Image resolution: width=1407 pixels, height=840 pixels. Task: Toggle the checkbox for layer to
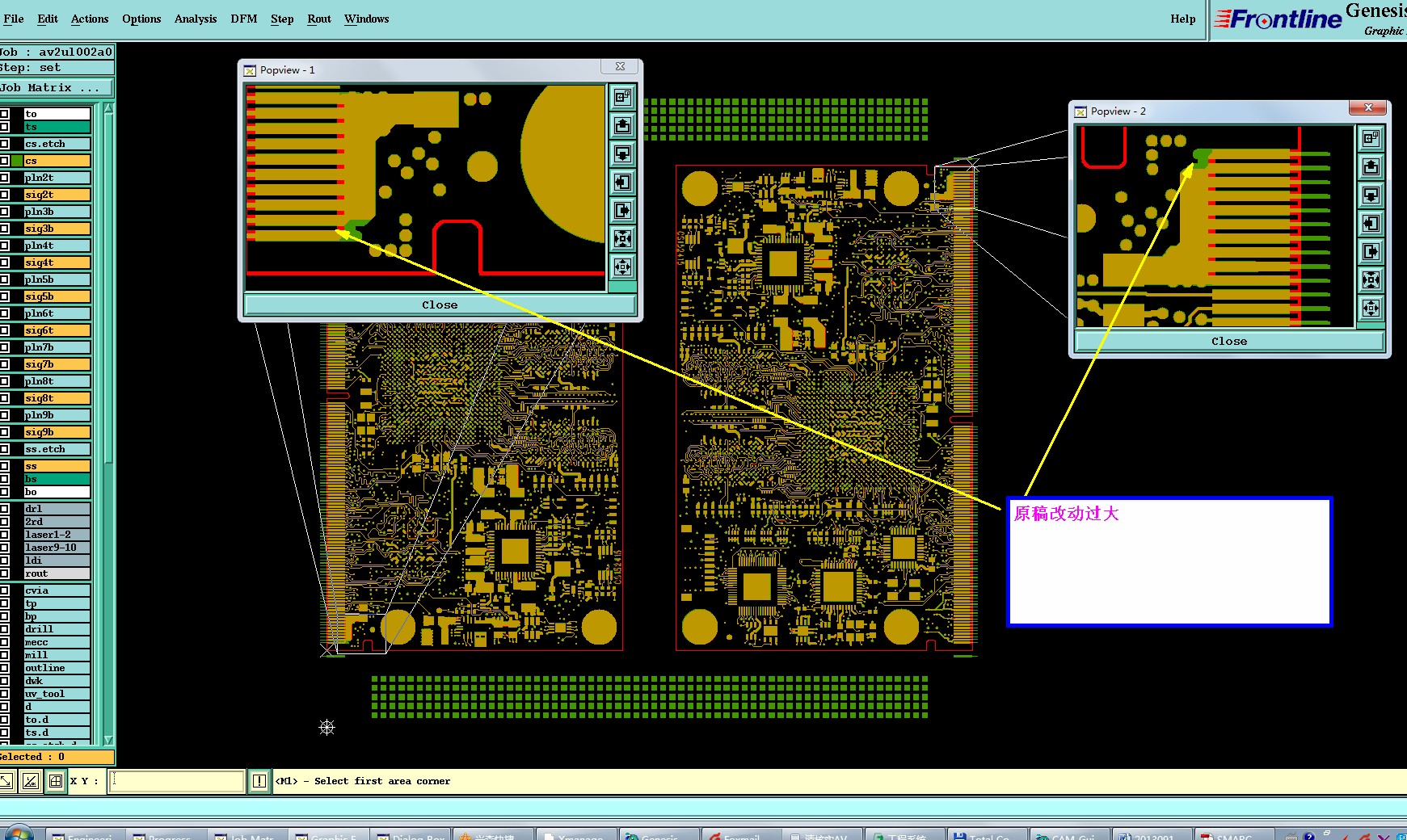tap(5, 114)
